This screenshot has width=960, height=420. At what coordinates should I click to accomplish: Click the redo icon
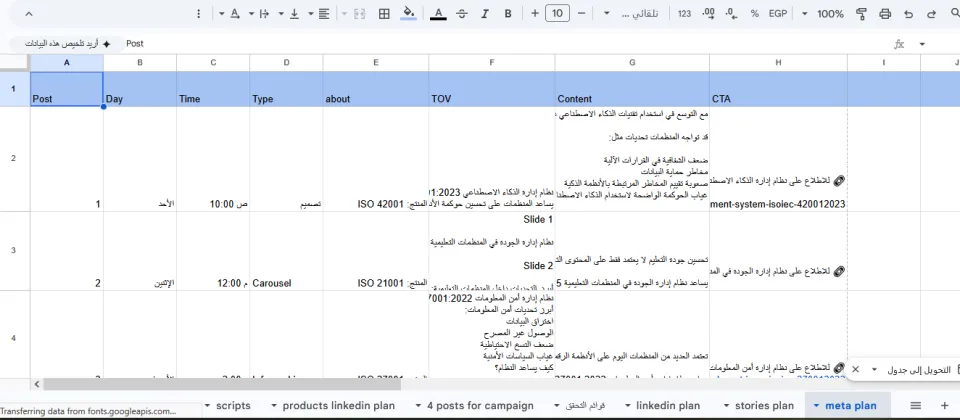[931, 13]
